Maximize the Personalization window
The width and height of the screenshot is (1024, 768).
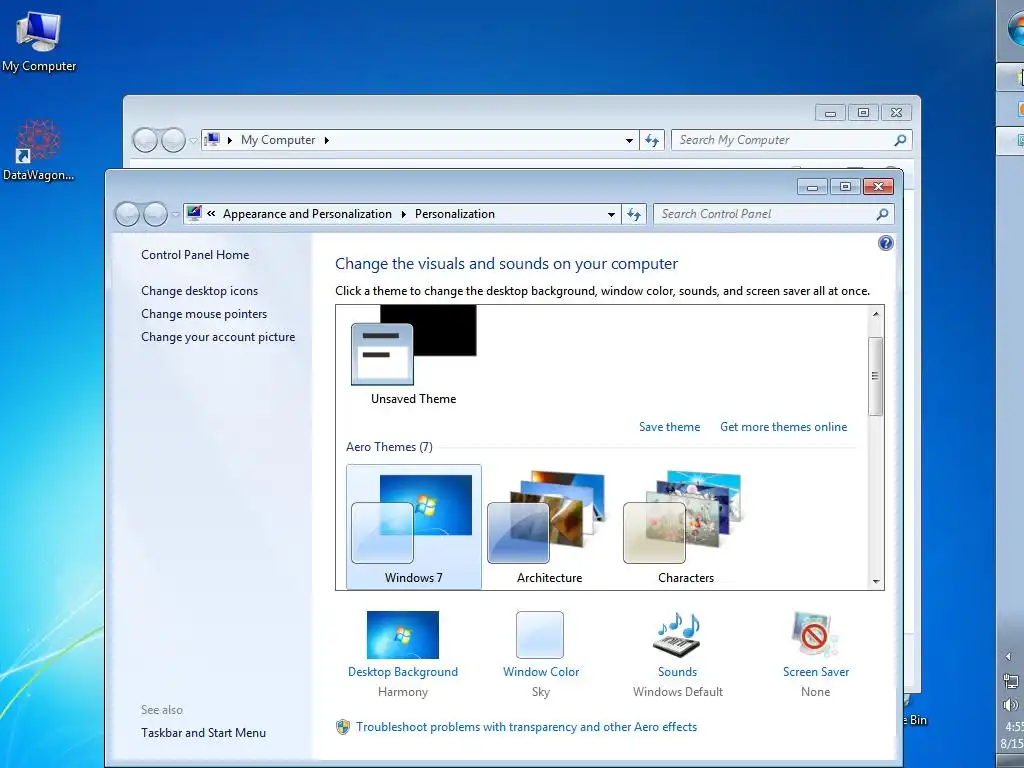click(845, 187)
